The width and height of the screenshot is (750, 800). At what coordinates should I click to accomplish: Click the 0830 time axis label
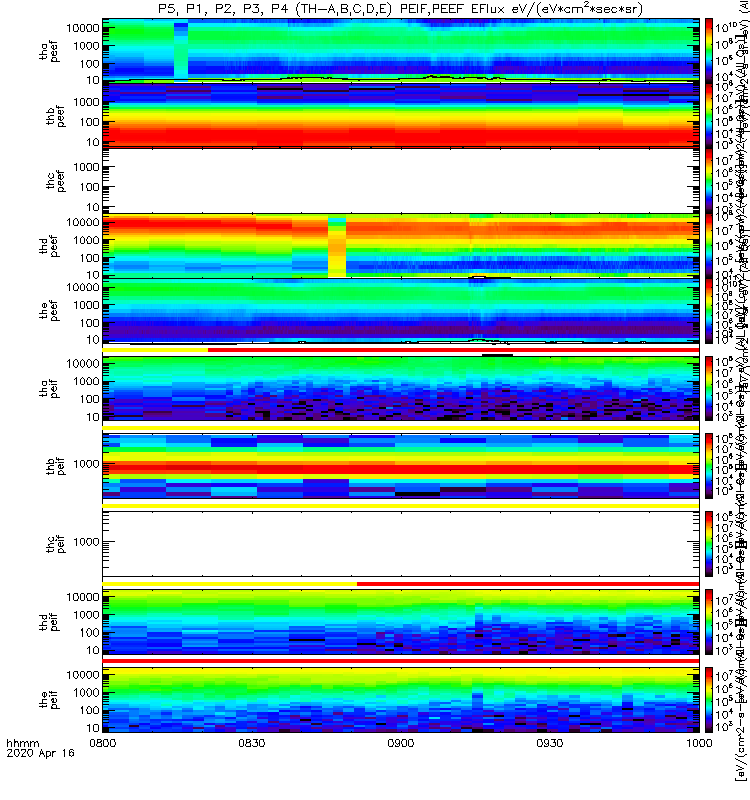(x=252, y=743)
